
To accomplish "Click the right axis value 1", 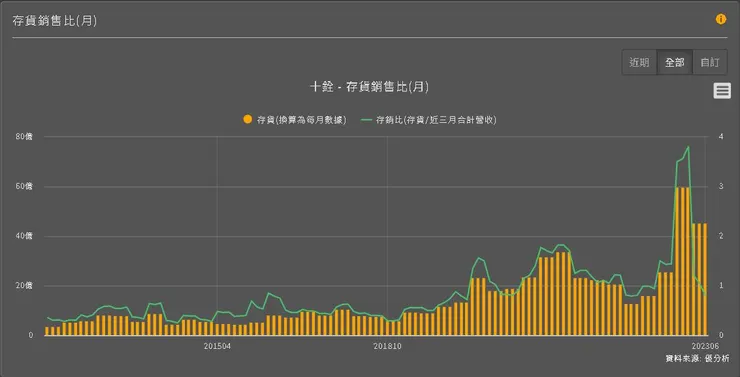I will click(720, 286).
